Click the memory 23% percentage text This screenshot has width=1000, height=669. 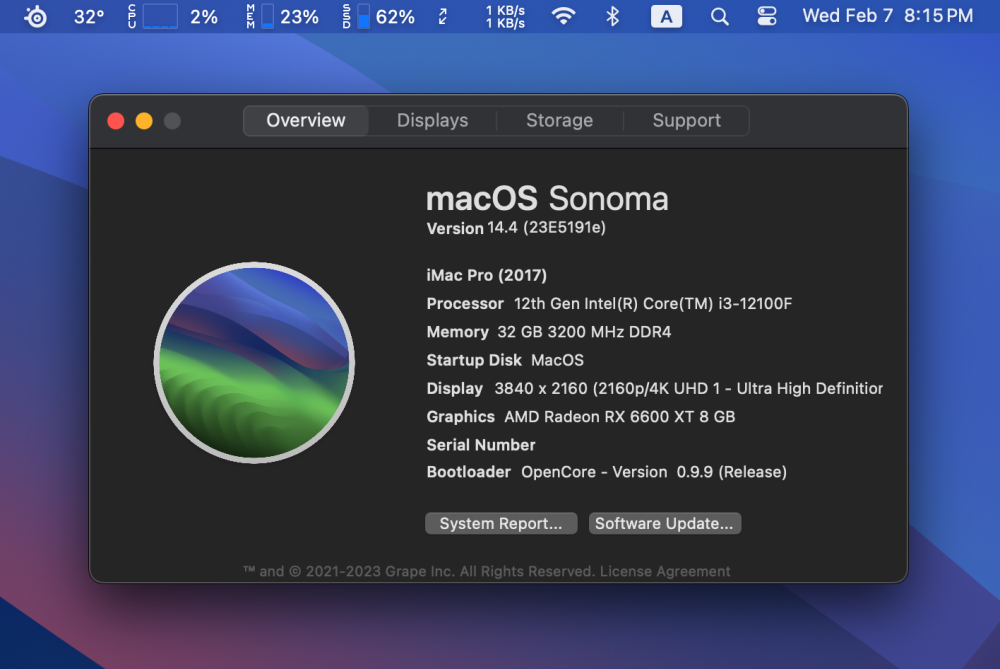(x=300, y=17)
